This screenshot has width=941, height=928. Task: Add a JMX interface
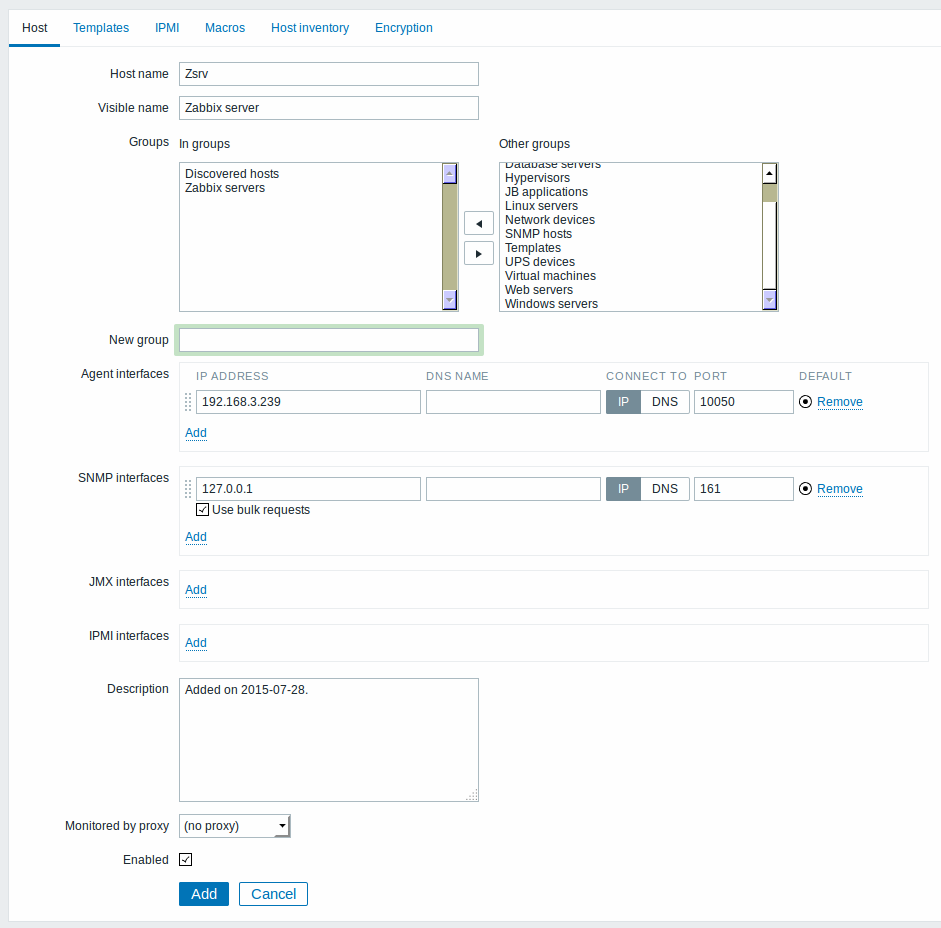[196, 589]
